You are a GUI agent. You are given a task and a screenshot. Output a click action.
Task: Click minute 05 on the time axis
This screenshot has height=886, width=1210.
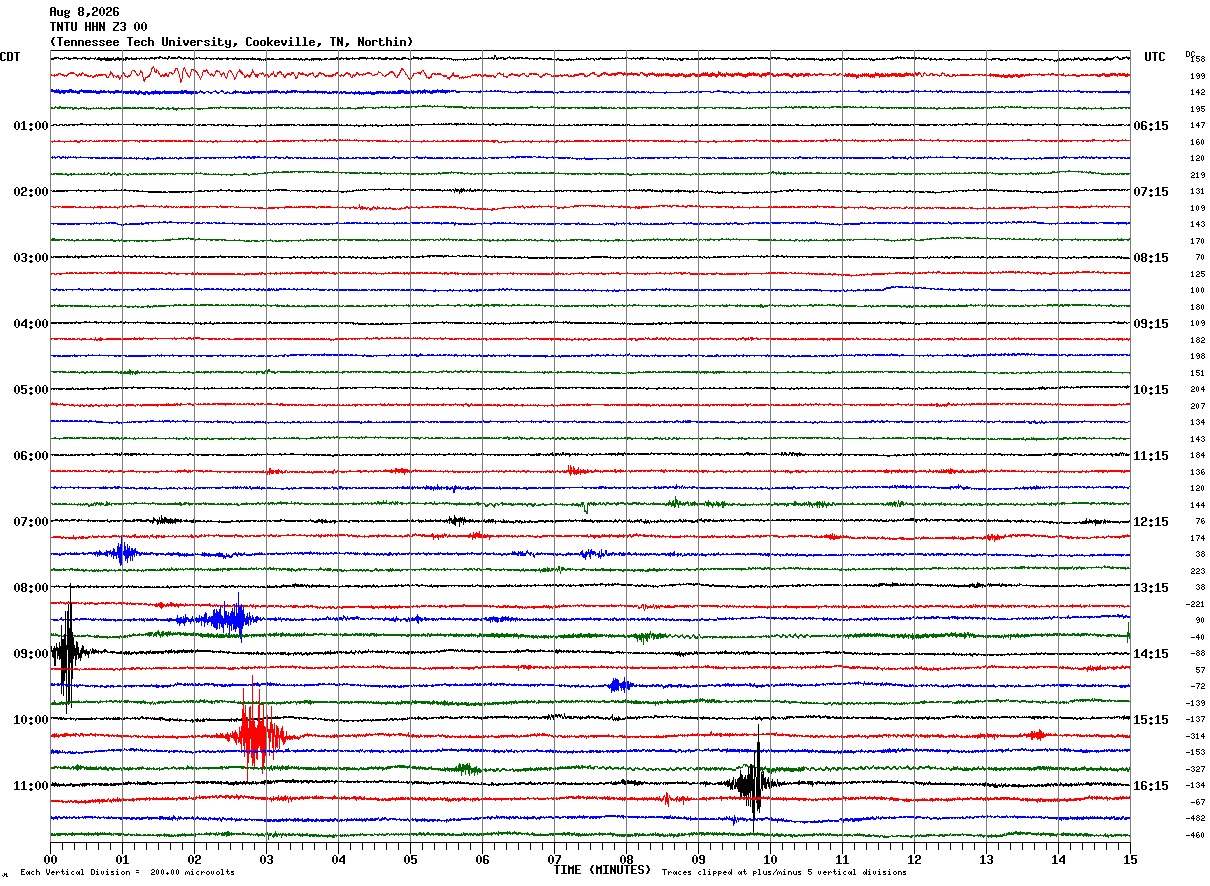click(410, 859)
